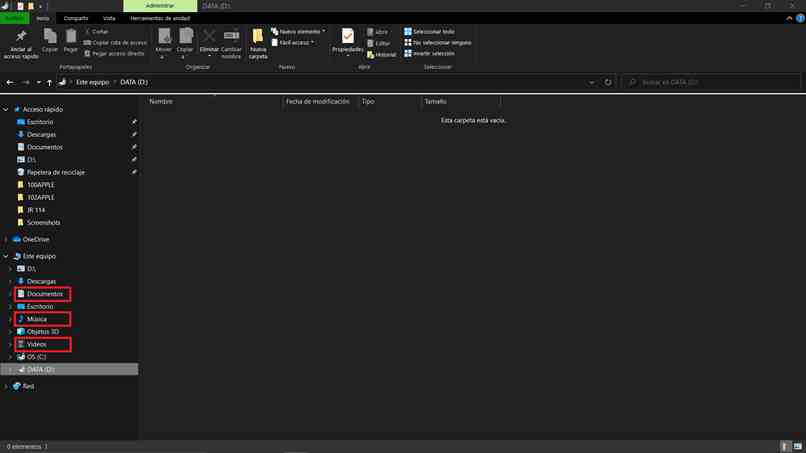Collapse the Acceso rápido section

[7, 109]
